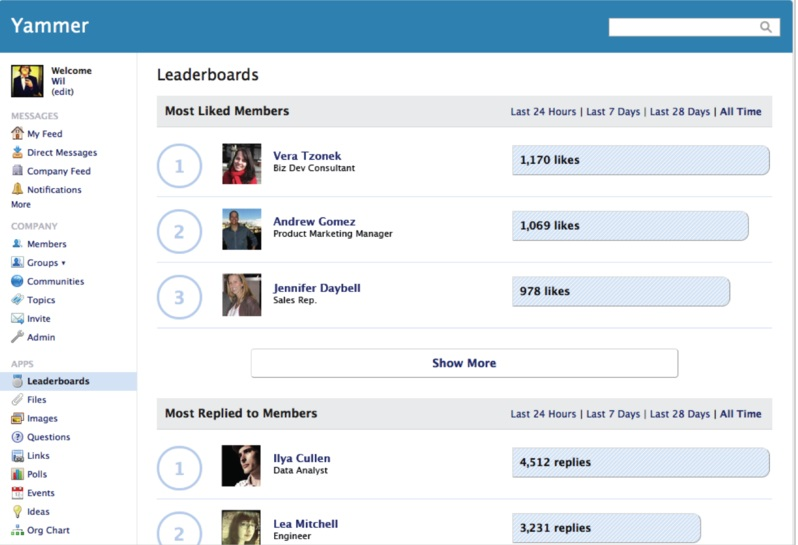Open the Polls app
The image size is (798, 545).
pos(37,474)
